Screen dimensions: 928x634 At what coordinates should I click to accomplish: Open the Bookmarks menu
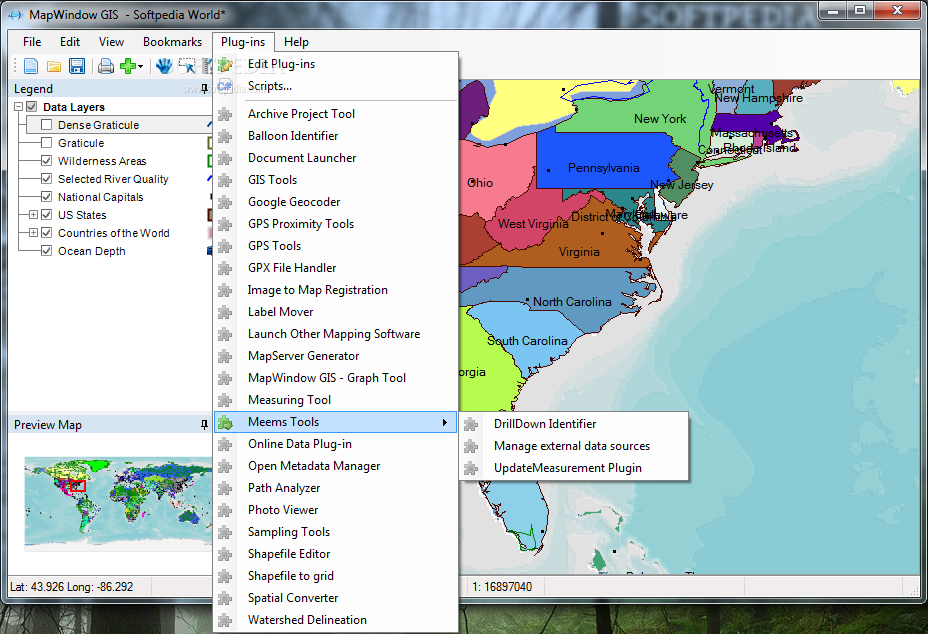coord(172,42)
